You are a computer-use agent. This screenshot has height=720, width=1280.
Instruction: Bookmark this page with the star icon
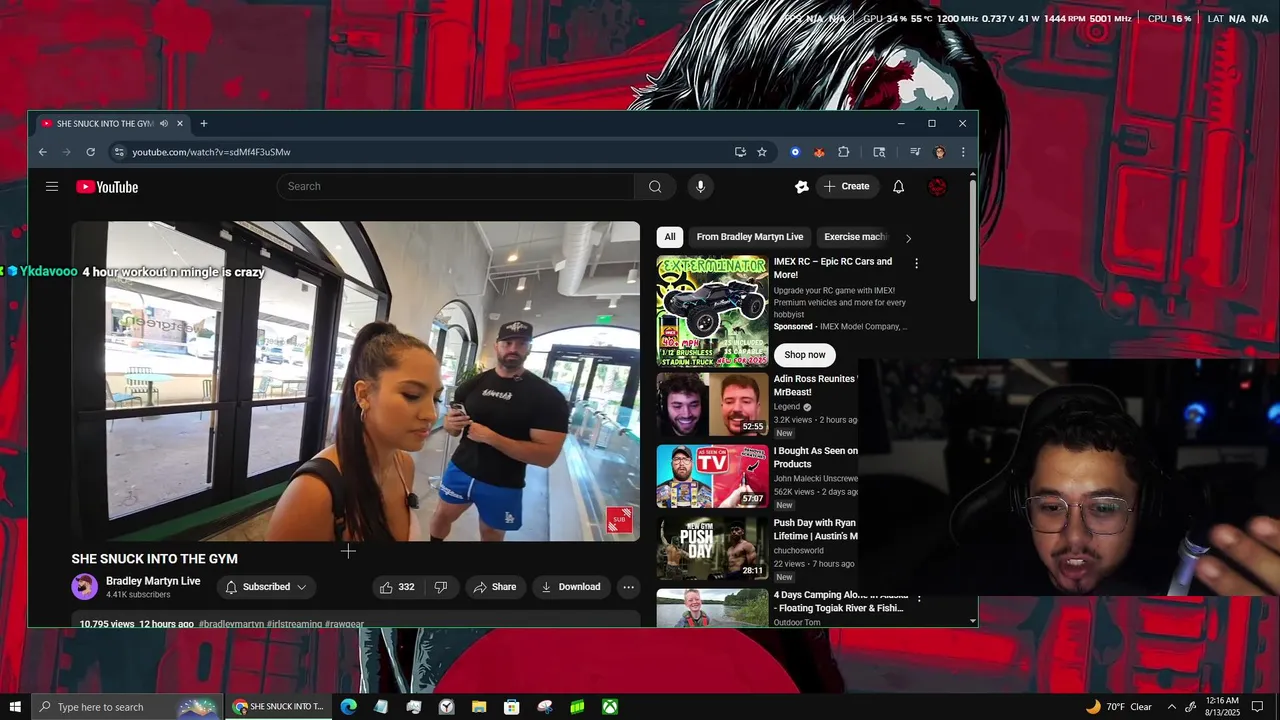[x=762, y=152]
